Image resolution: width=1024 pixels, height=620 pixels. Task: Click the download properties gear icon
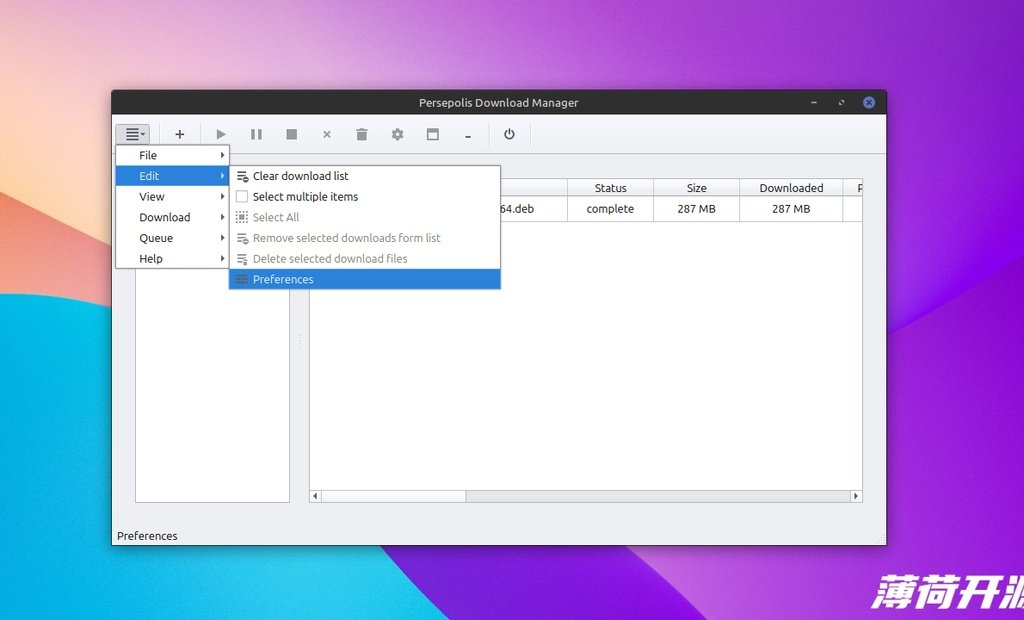[x=397, y=135]
